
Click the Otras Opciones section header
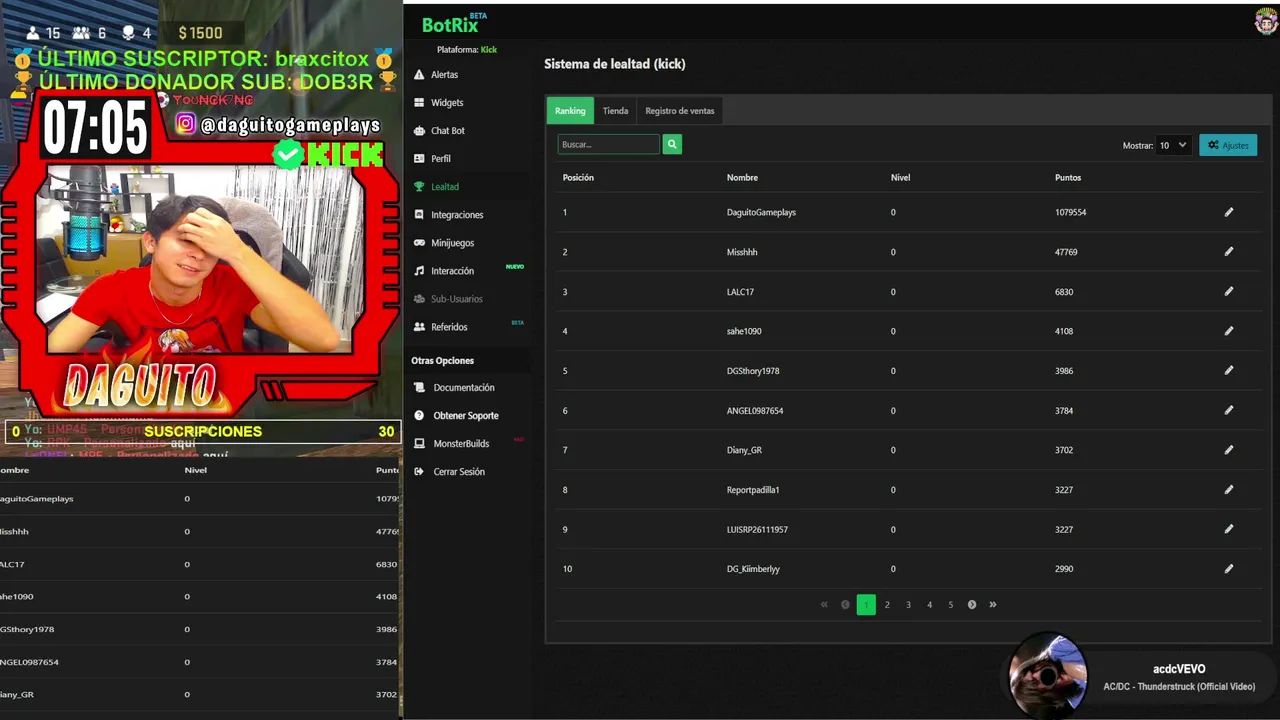pyautogui.click(x=442, y=361)
